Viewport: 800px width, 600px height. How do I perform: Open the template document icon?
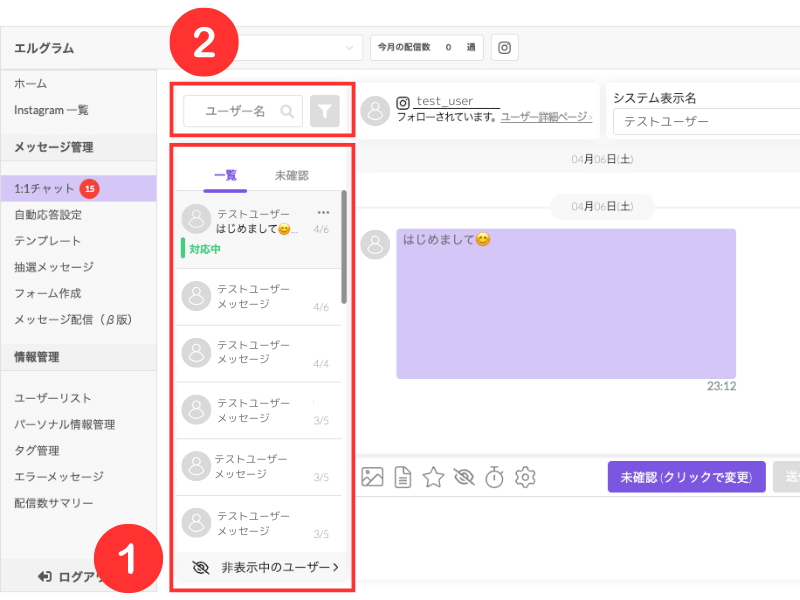pyautogui.click(x=403, y=477)
